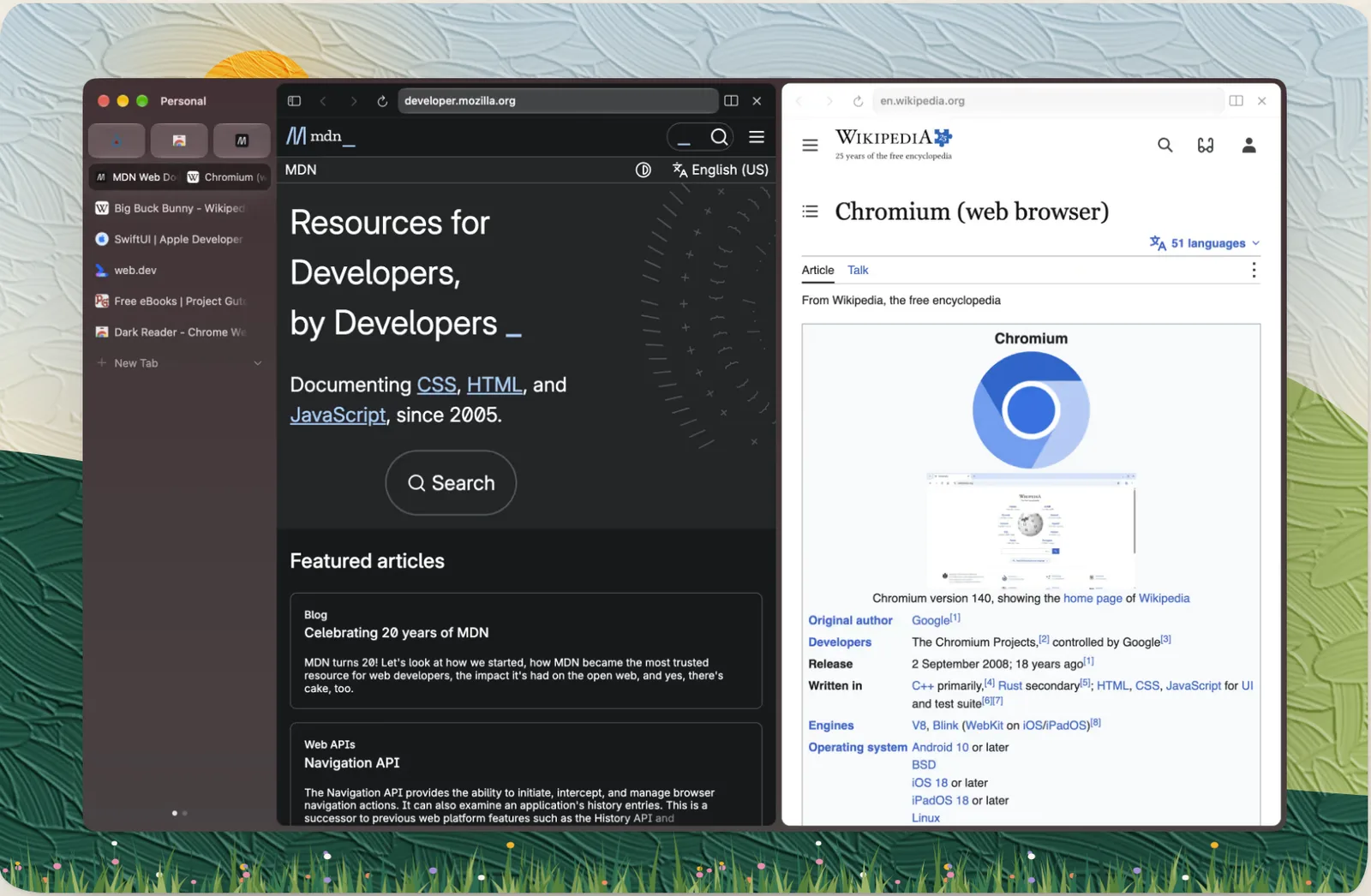Open the SwiftUI Apple Developer tab
This screenshot has height=896, width=1371.
tap(179, 239)
